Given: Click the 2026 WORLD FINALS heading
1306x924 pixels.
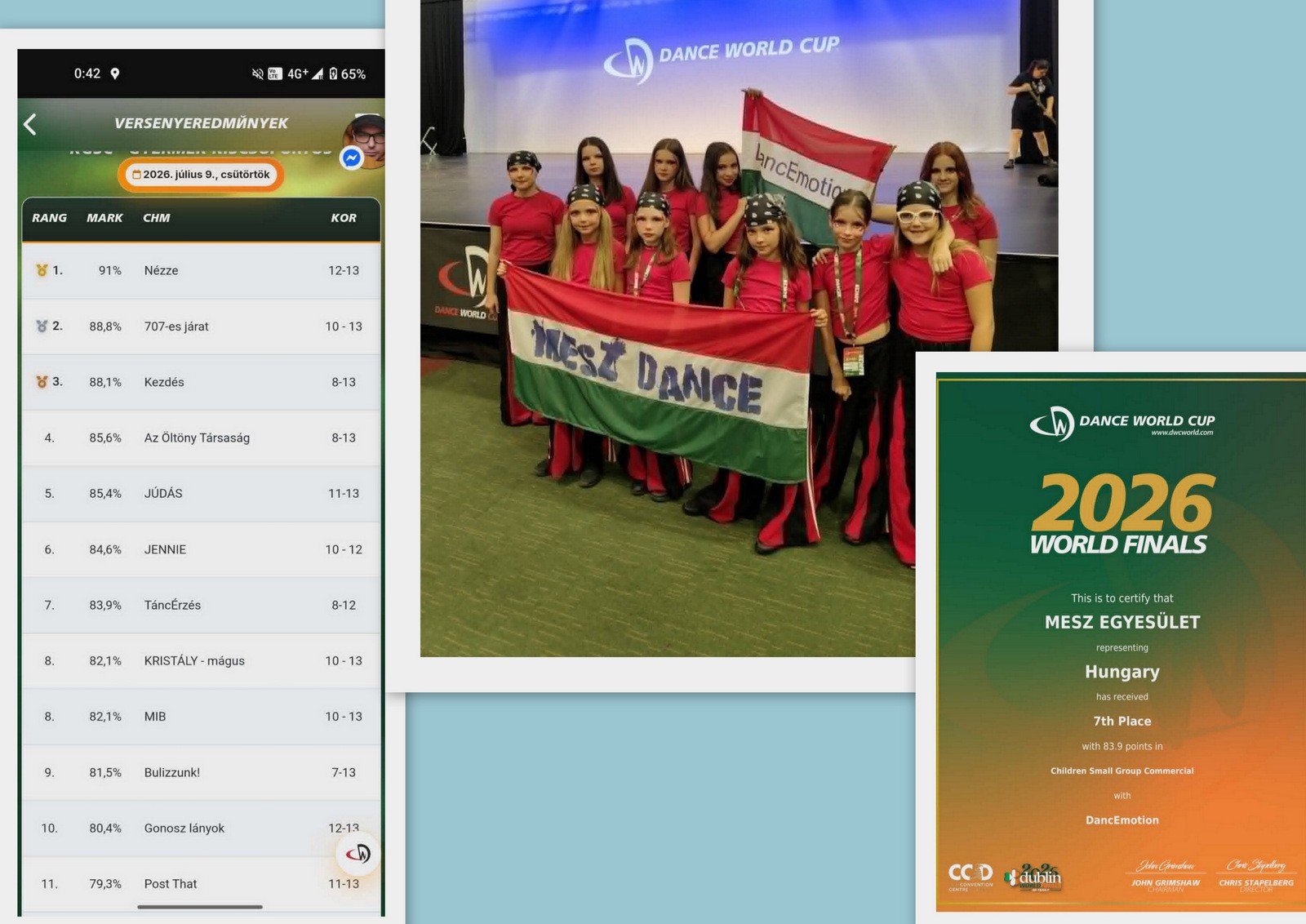Looking at the screenshot, I should tap(1122, 514).
